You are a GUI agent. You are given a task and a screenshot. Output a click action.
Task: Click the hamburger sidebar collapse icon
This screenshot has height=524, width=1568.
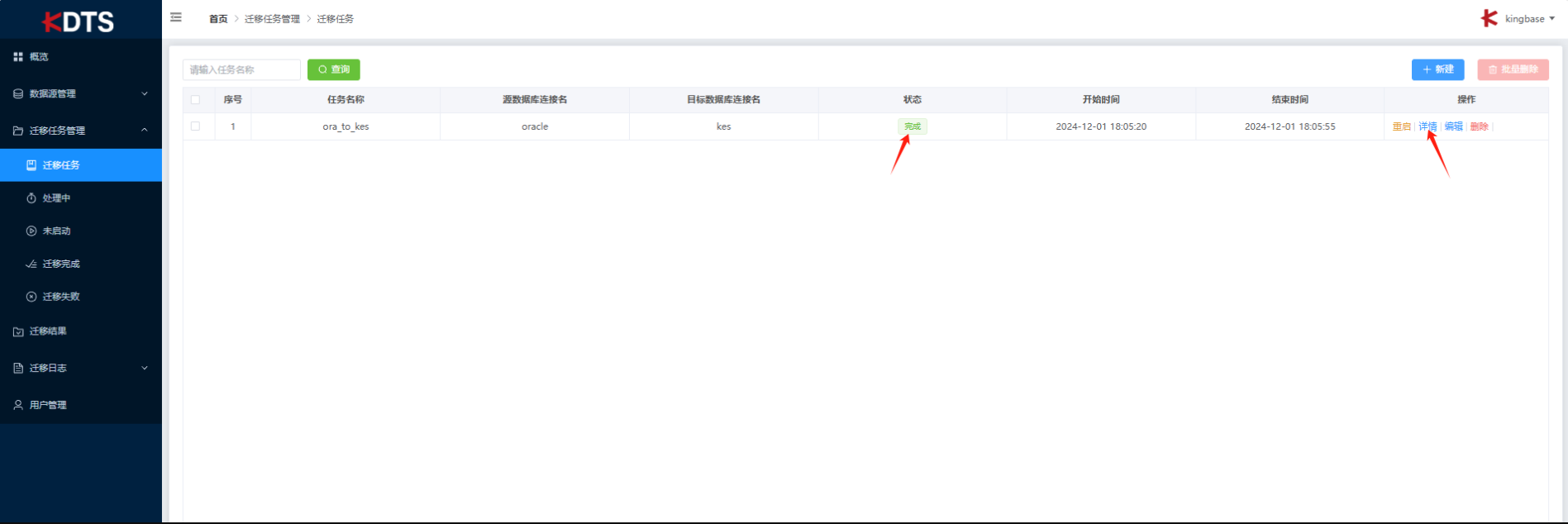176,17
